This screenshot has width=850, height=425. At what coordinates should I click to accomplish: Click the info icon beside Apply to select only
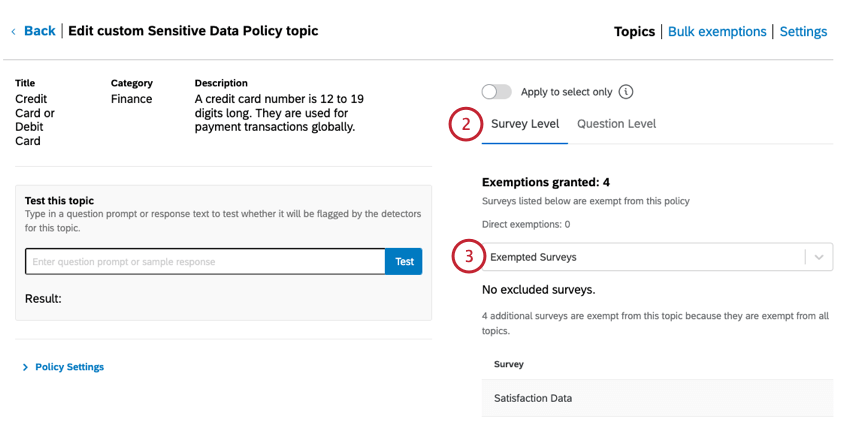click(x=626, y=92)
